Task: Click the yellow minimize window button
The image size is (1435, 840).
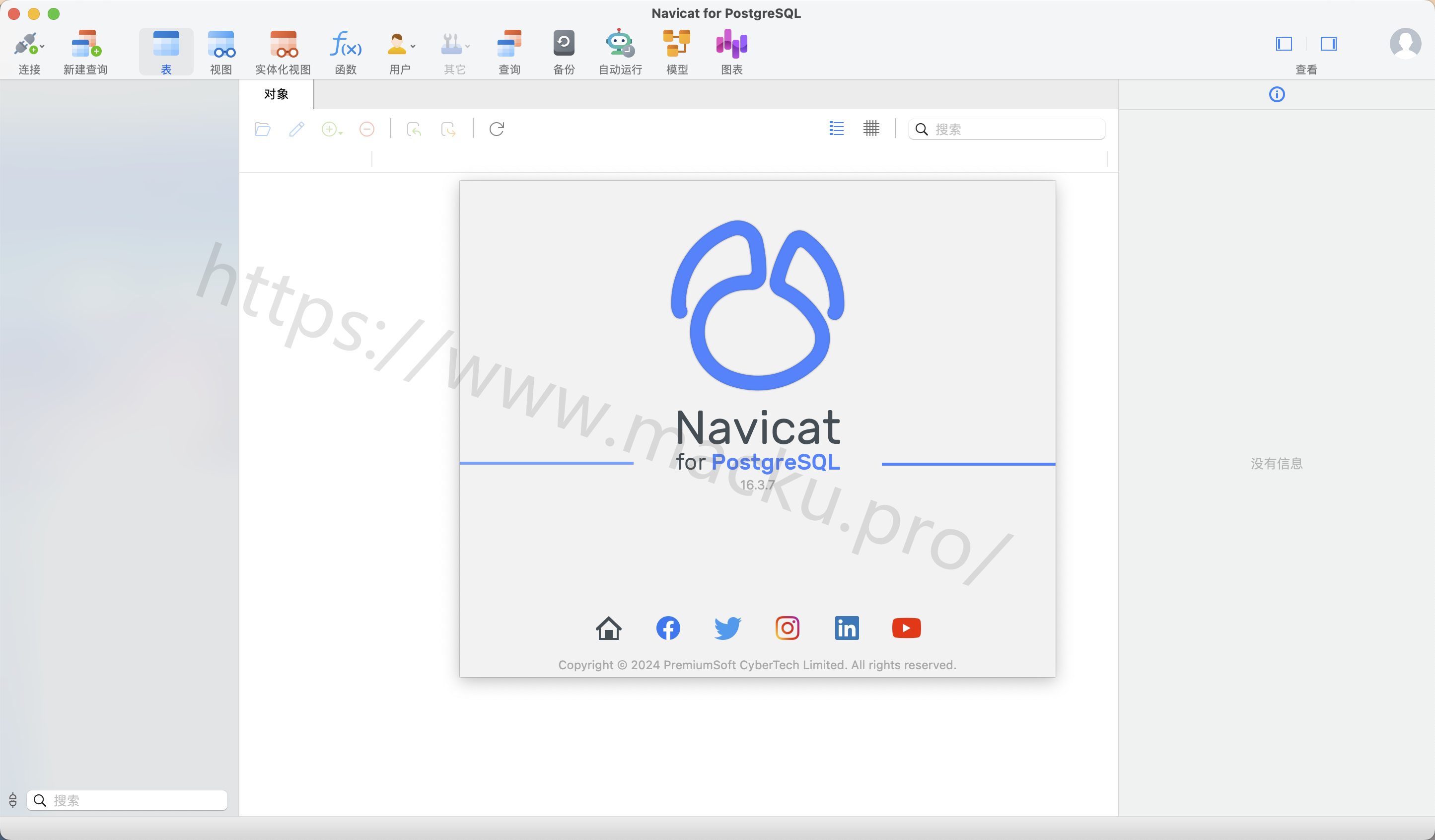Action: 34,14
